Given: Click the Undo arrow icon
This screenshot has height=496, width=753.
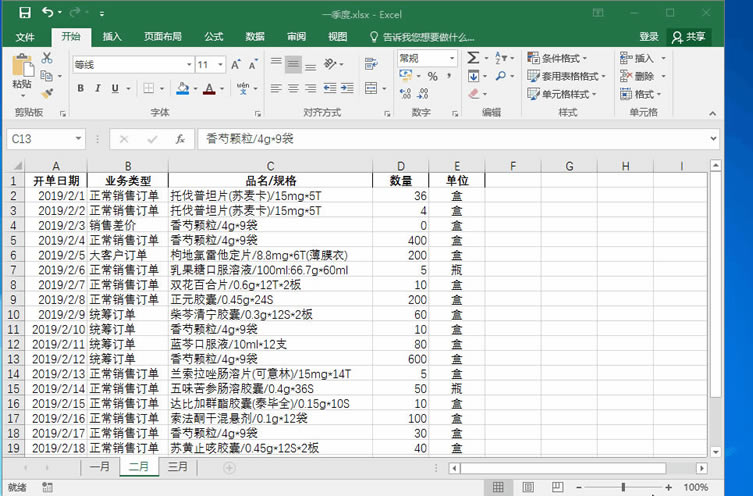Looking at the screenshot, I should (48, 12).
